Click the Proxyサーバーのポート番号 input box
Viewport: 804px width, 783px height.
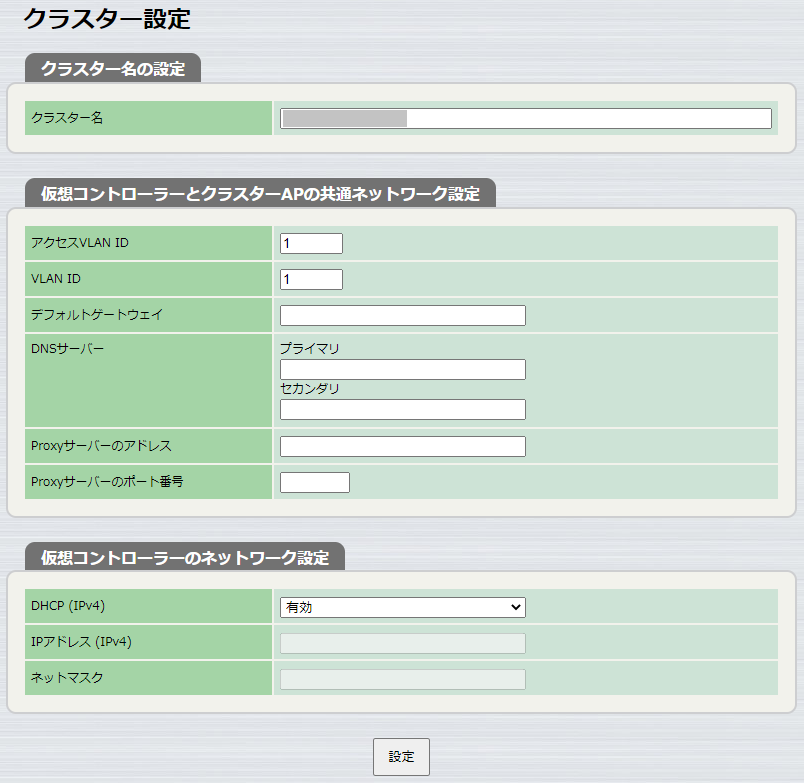coord(314,481)
